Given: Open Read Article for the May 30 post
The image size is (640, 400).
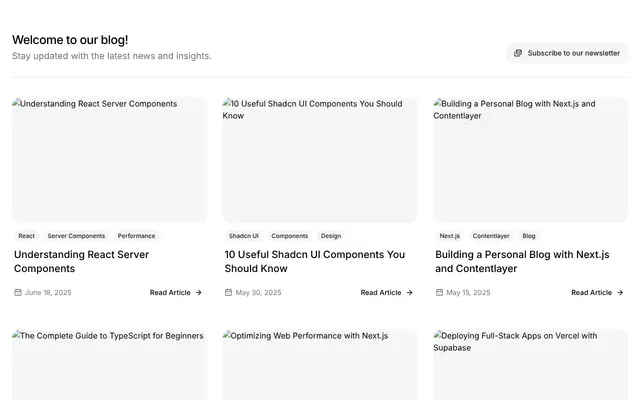Looking at the screenshot, I should [387, 292].
